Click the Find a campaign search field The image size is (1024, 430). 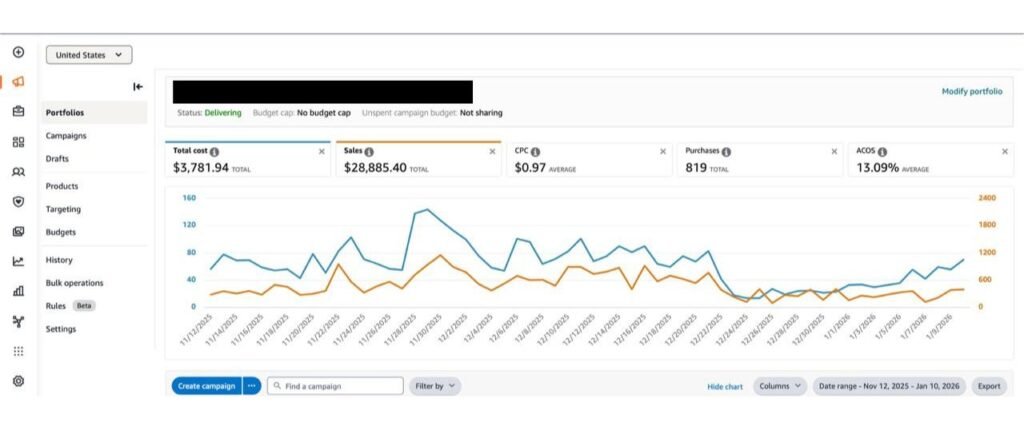(x=335, y=386)
